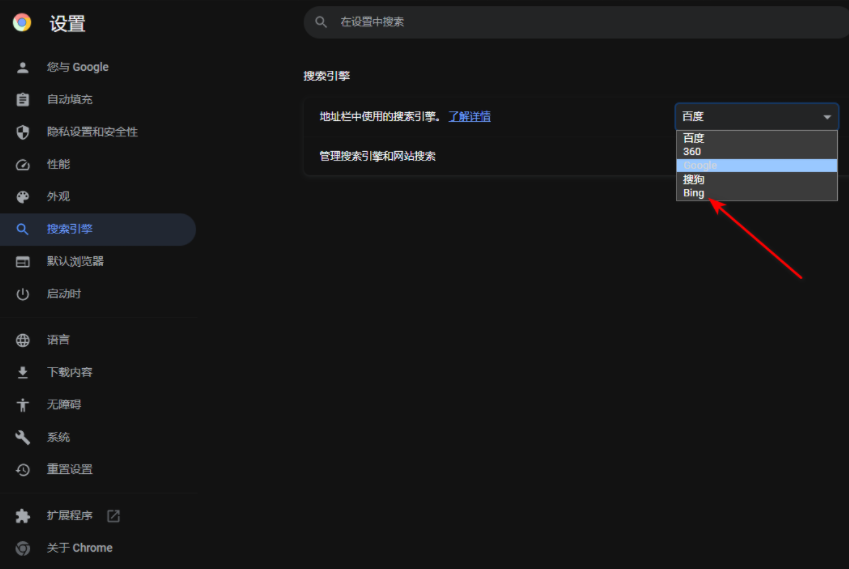
Task: Click the magnifier icon for 搜索引擎 in sidebar
Action: [x=23, y=230]
